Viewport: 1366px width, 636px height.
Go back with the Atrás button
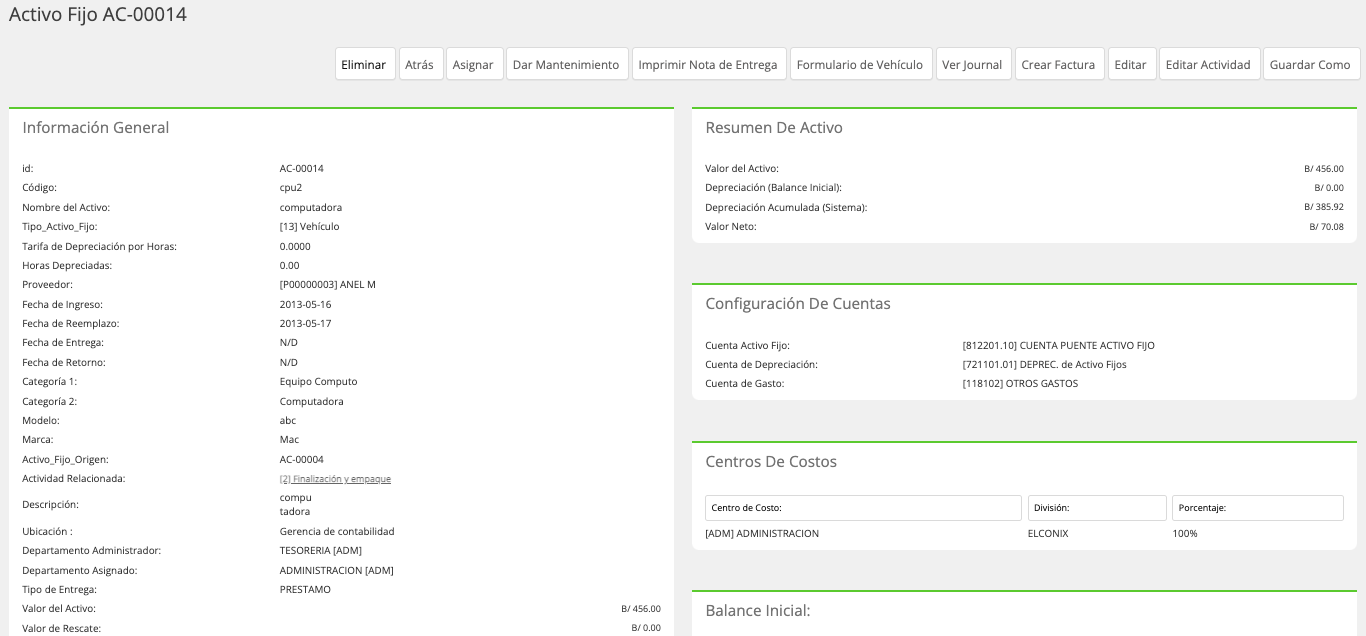point(420,64)
